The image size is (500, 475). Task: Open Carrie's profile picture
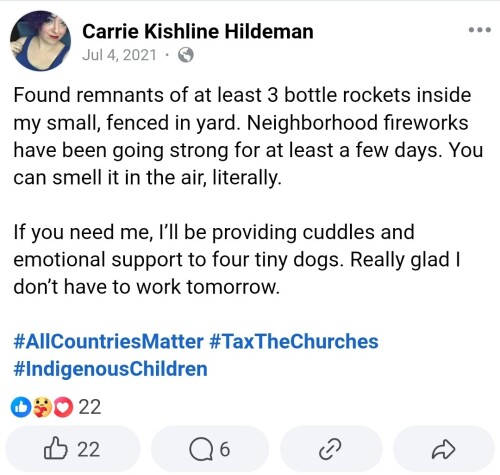coord(41,41)
